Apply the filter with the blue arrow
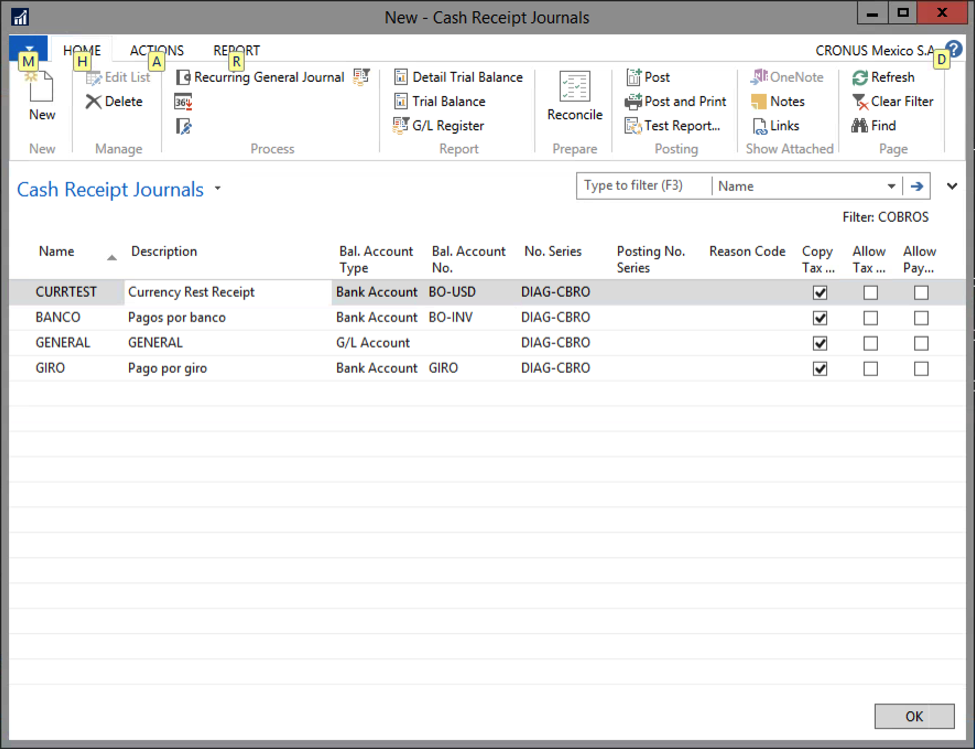 point(917,186)
